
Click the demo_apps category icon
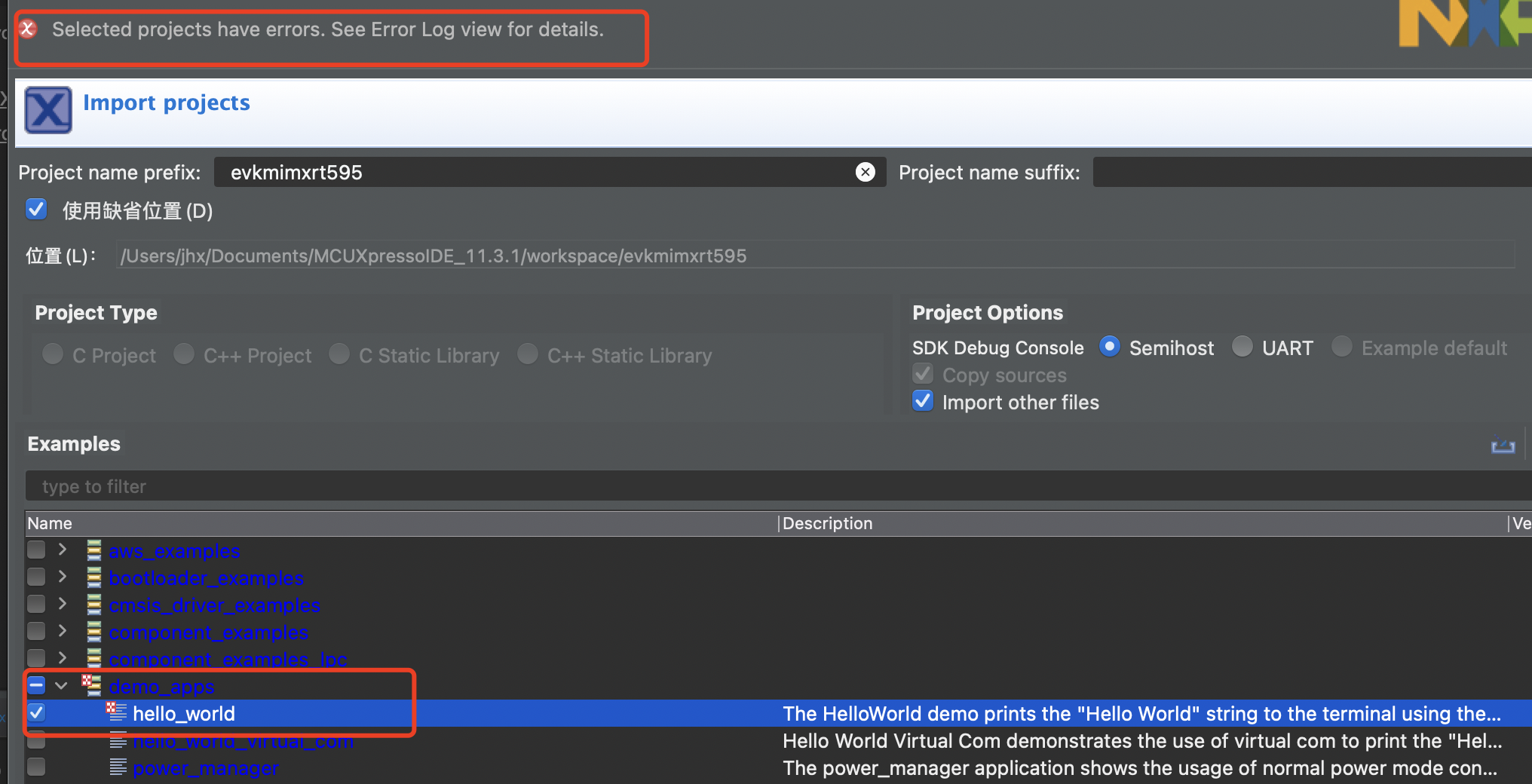(x=92, y=685)
